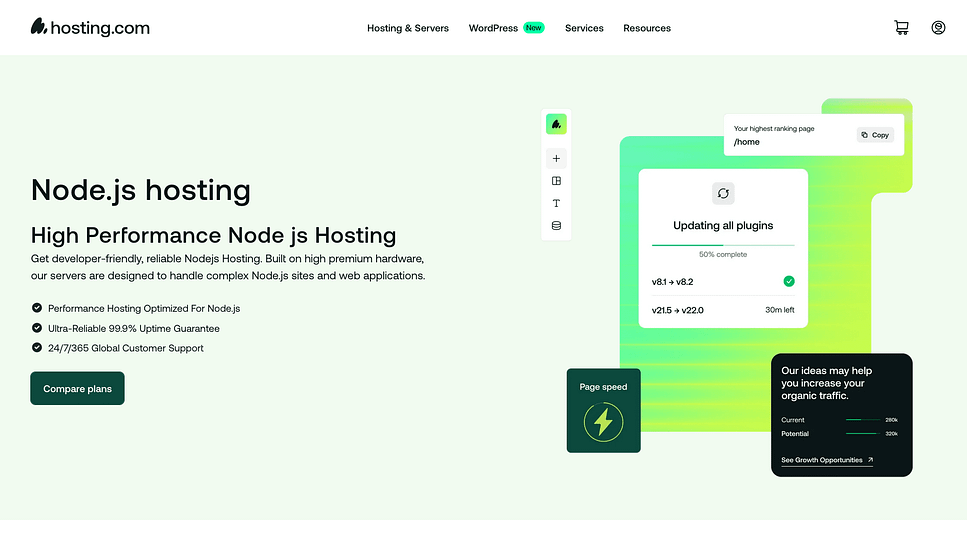Screen dimensions: 967x538
Task: Click checkmark beside Performance Hosting Optimized For Node.js
Action: coord(37,308)
